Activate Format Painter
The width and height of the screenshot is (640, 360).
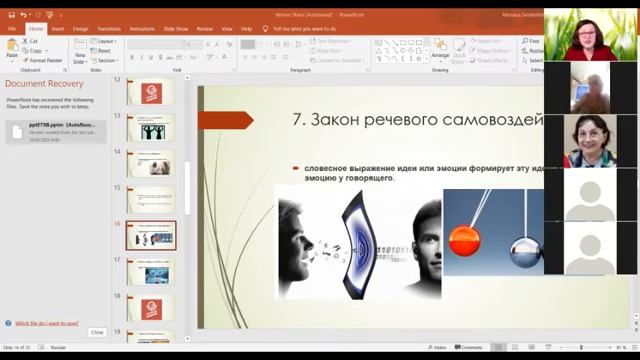pos(42,60)
